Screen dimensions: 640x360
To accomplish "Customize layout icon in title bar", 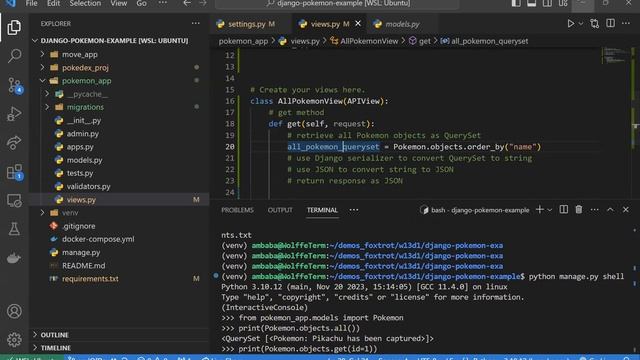I will coord(563,3).
